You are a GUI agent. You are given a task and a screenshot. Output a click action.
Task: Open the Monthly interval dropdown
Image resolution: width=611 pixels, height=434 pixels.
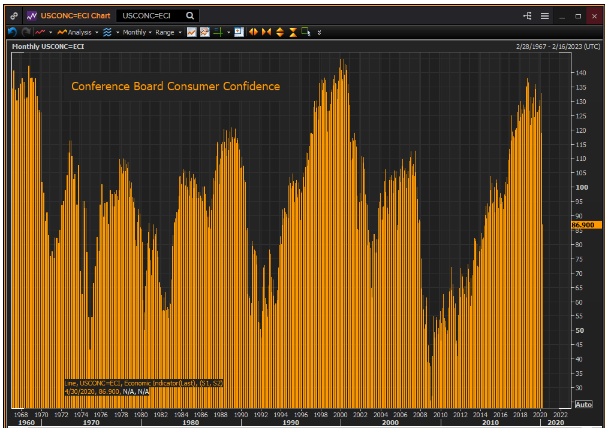pyautogui.click(x=137, y=32)
